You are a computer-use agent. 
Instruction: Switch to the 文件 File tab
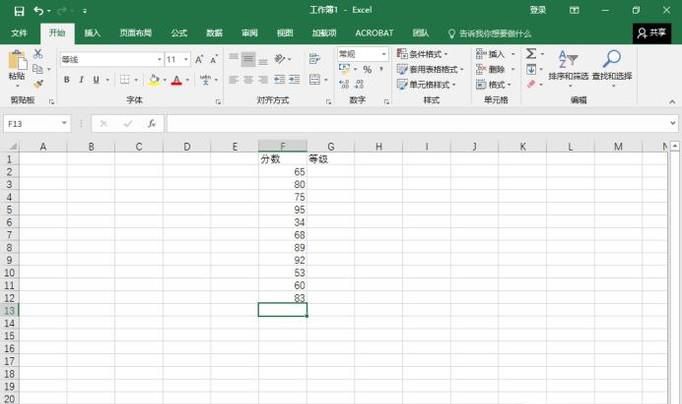click(x=19, y=33)
